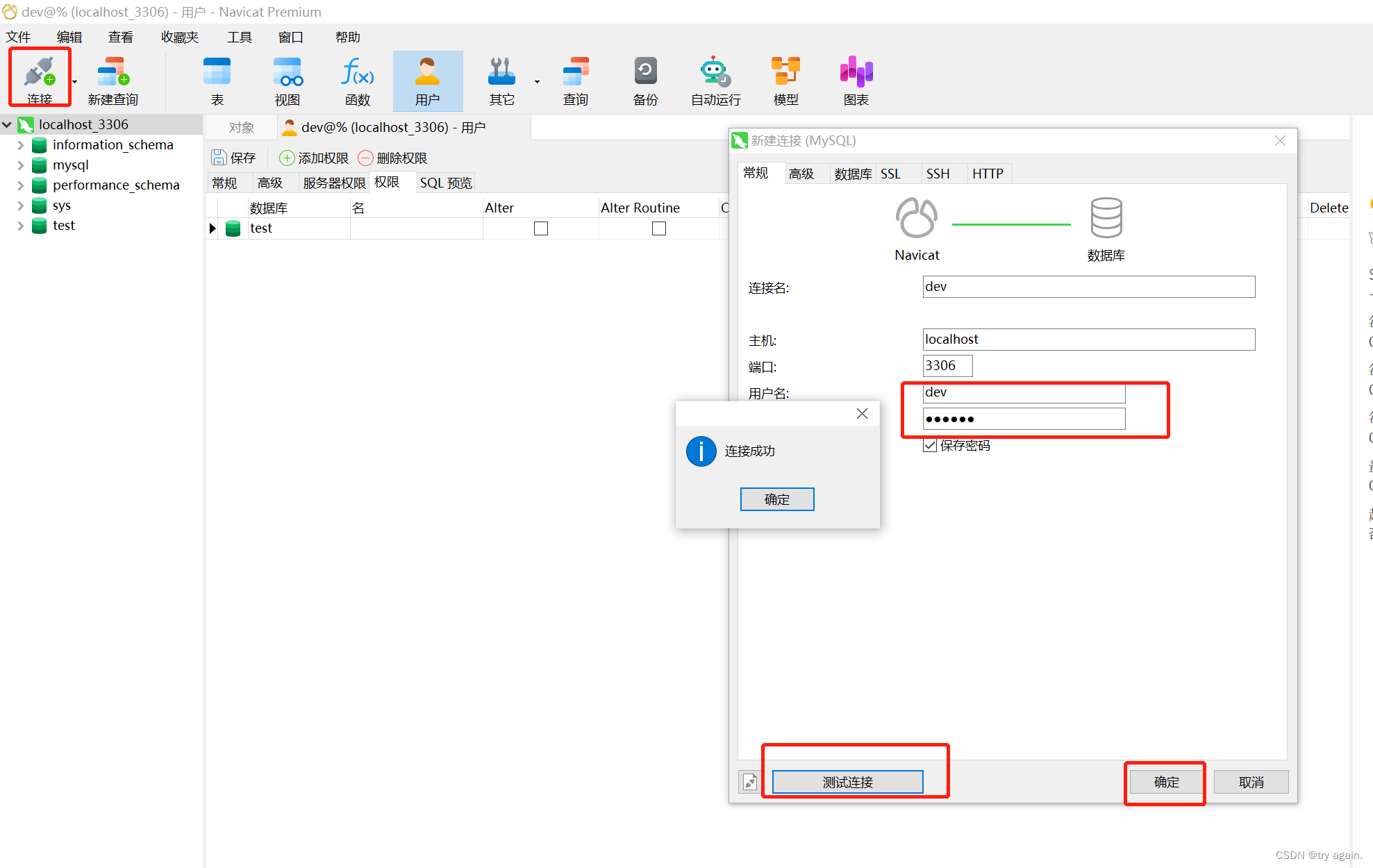Switch to the Server Privileges (服务器权限) tab

click(334, 183)
